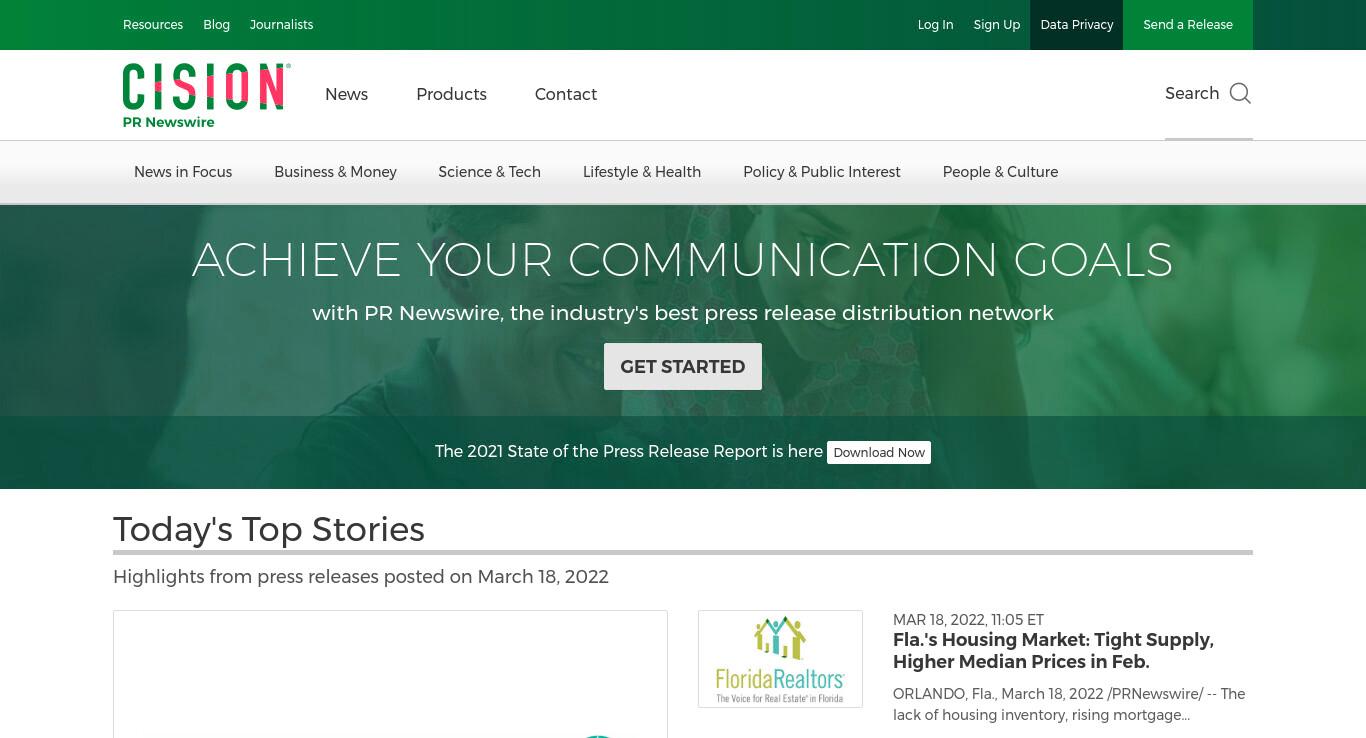Click the Download Now button

(879, 452)
